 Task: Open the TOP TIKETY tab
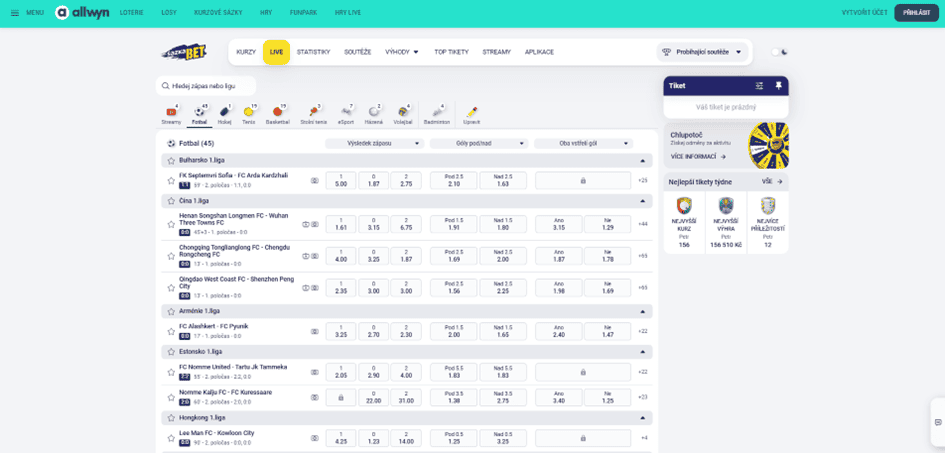451,52
